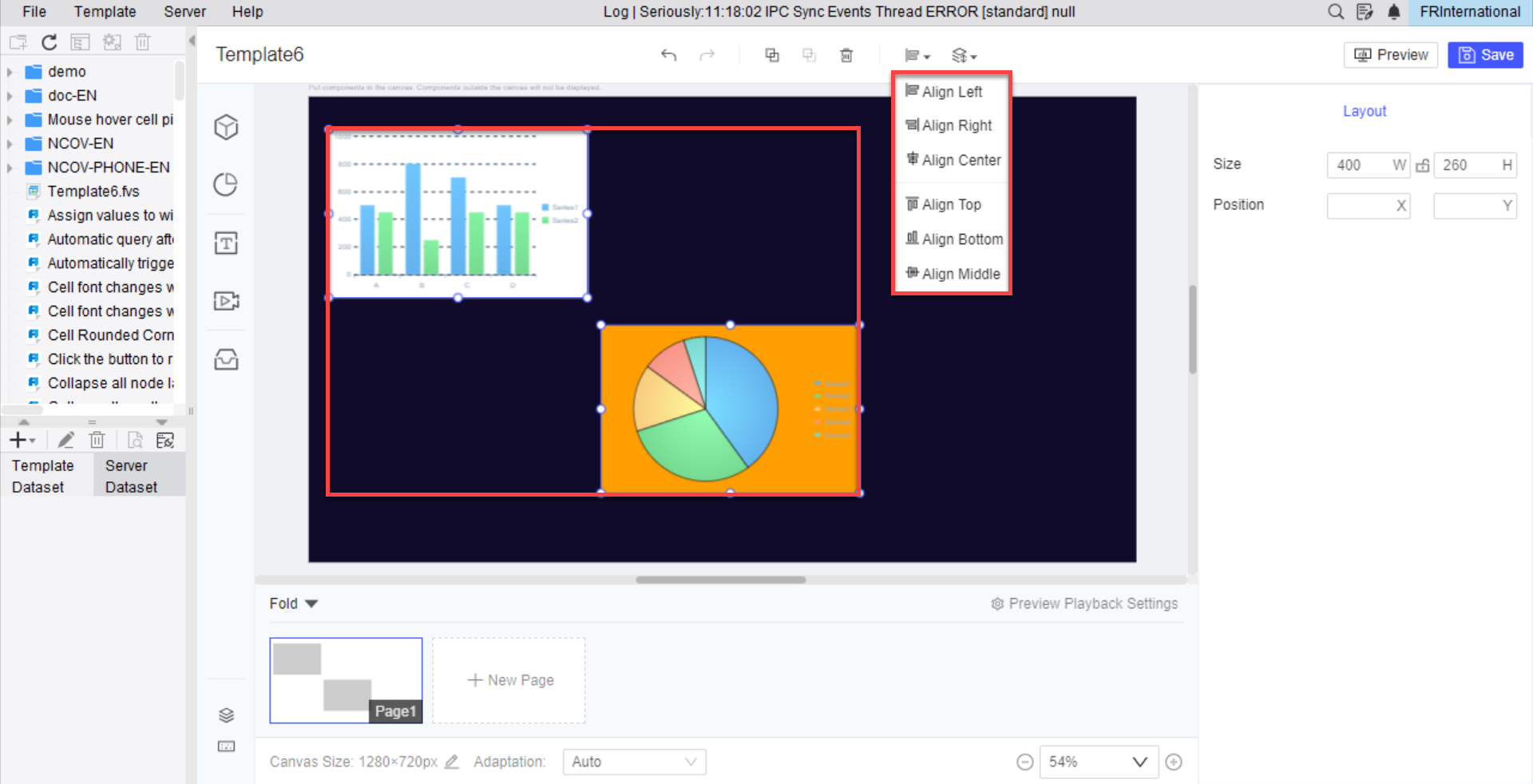This screenshot has height=784, width=1533.
Task: Zoom in with plus circle button
Action: [x=1173, y=762]
